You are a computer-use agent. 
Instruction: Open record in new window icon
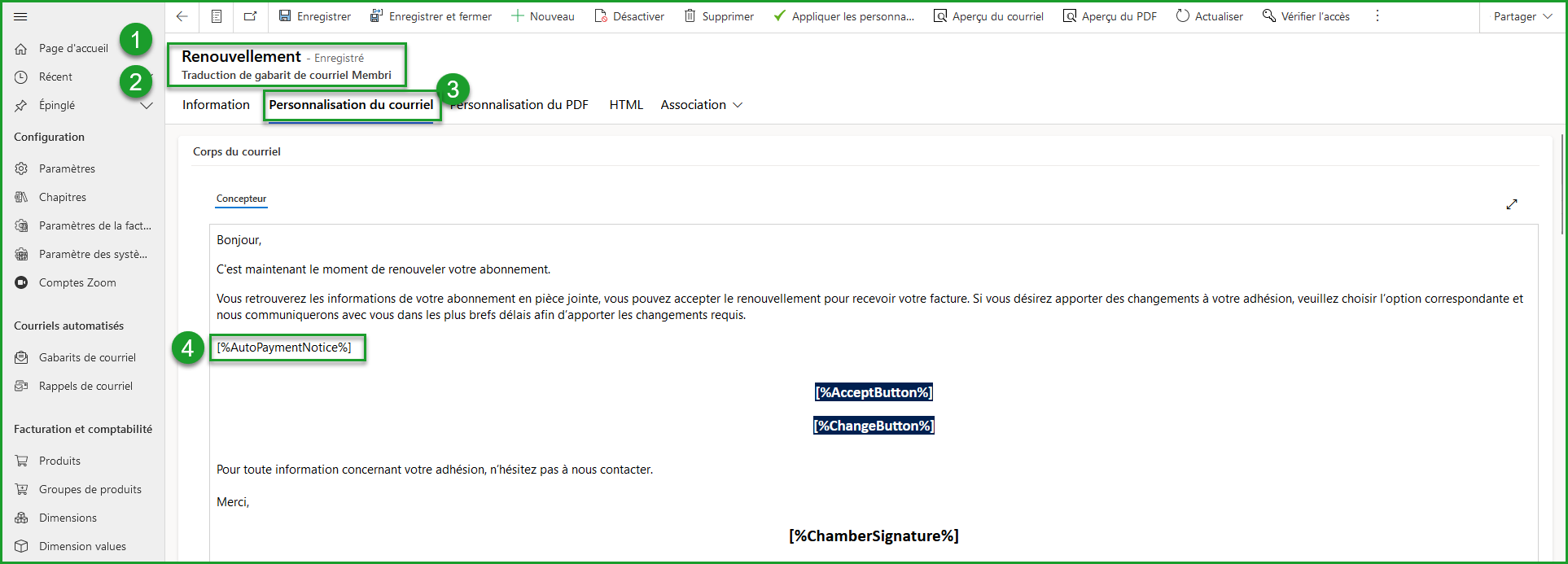click(x=251, y=16)
